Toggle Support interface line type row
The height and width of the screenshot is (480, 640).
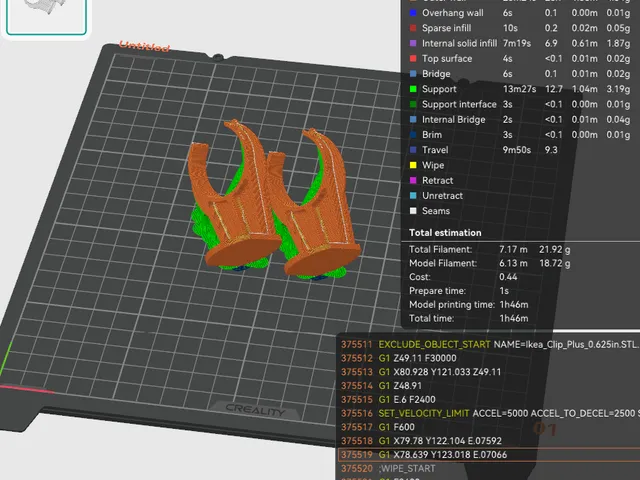tap(520, 104)
